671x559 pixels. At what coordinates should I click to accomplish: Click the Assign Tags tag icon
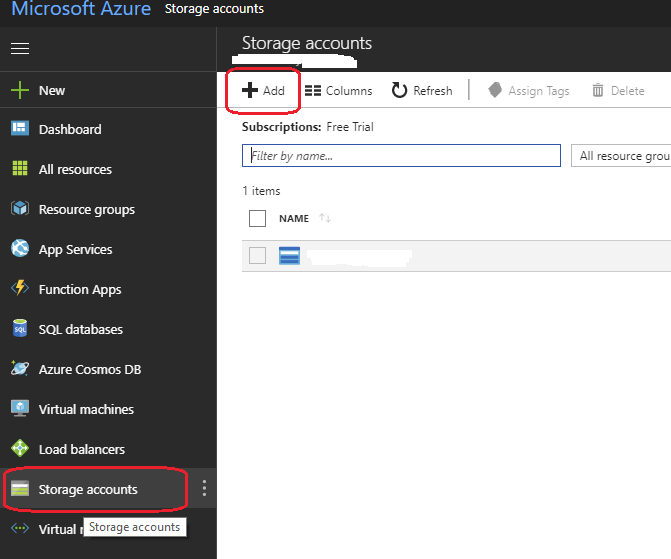[x=495, y=90]
